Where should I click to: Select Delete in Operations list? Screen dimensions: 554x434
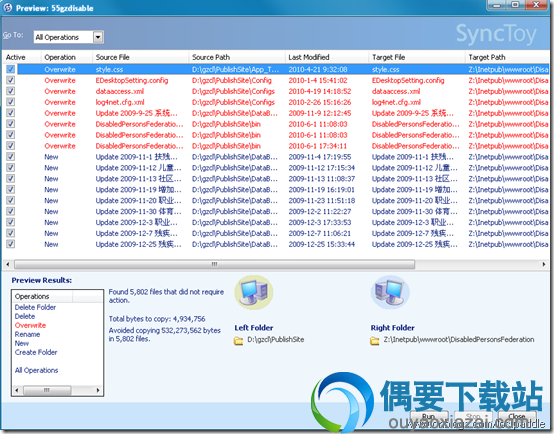tap(25, 316)
